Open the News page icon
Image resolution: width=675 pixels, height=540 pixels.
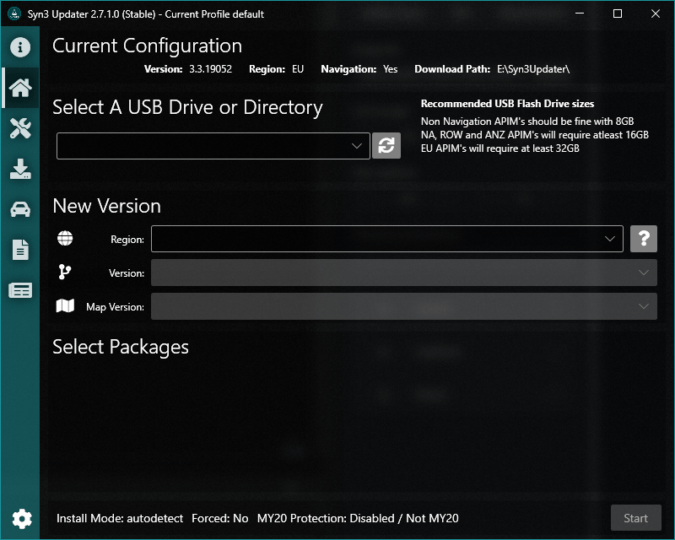click(20, 291)
